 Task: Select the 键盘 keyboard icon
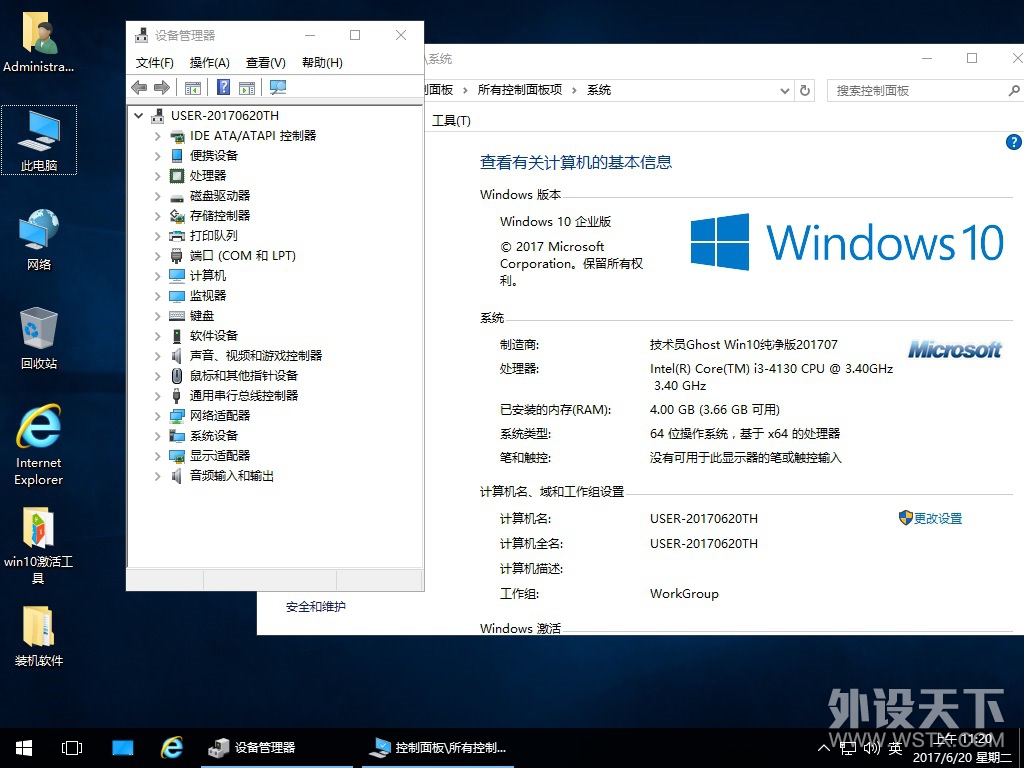(177, 316)
